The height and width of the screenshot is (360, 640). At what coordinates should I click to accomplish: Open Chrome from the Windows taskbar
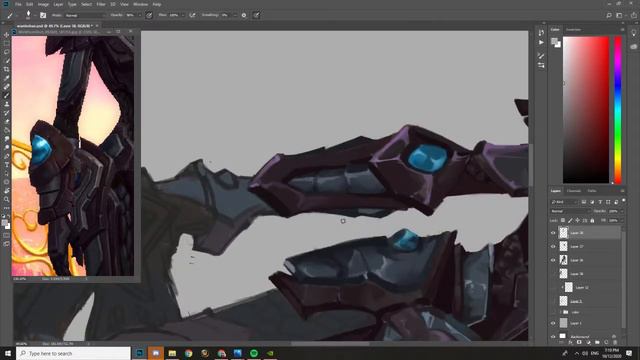(x=188, y=353)
